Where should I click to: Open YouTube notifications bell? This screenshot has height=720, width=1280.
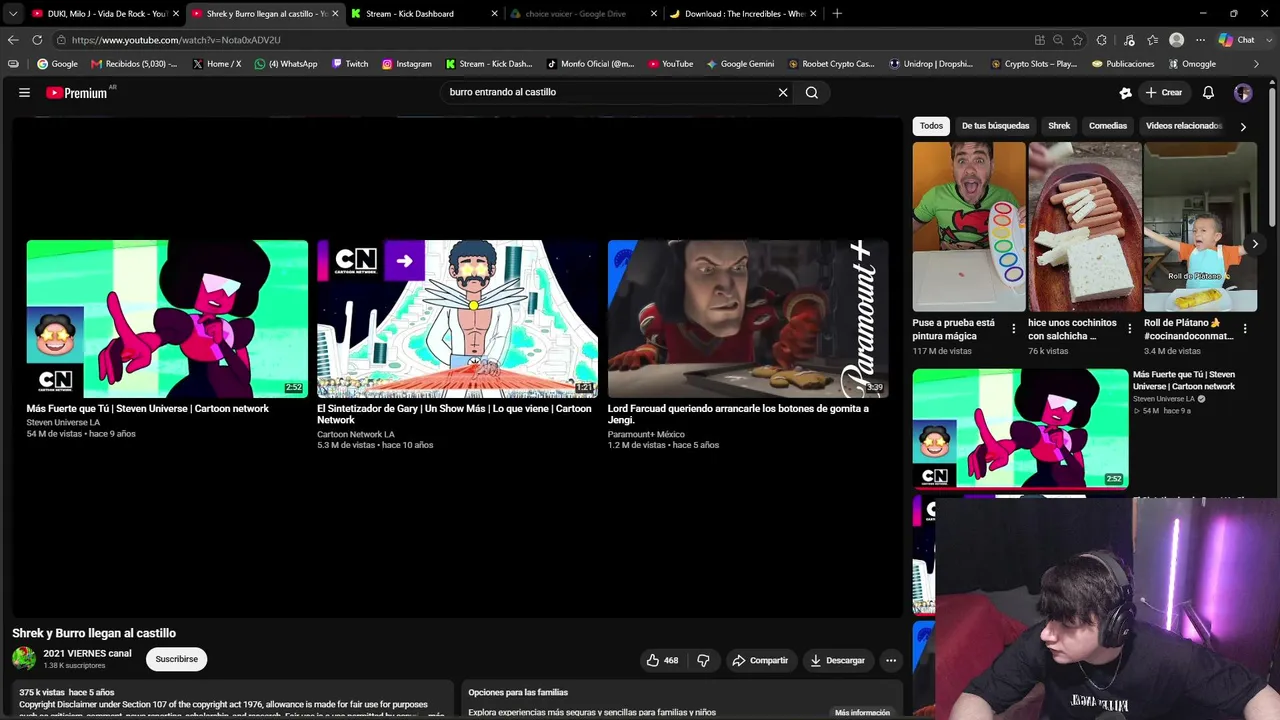pyautogui.click(x=1208, y=92)
